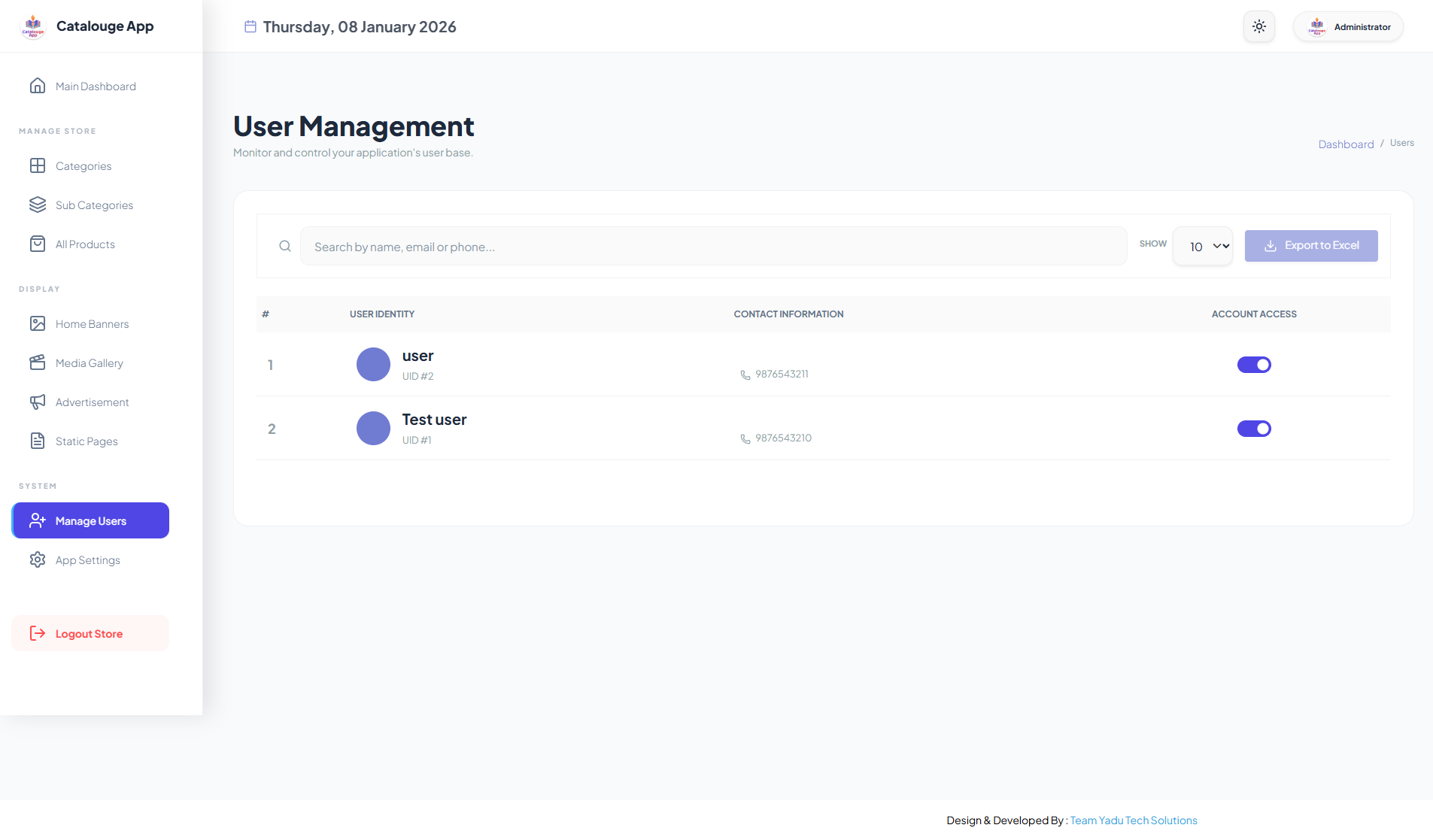Screen dimensions: 1433x840
Task: Click the download icon in Export to Excel
Action: tap(1271, 246)
